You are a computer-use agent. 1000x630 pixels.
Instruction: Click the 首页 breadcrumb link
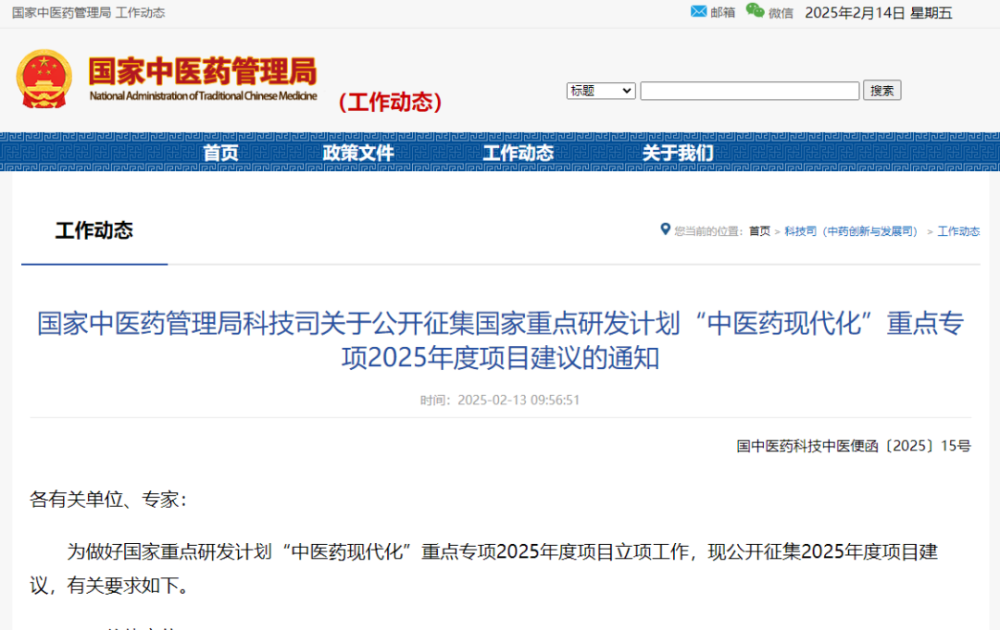coord(759,231)
